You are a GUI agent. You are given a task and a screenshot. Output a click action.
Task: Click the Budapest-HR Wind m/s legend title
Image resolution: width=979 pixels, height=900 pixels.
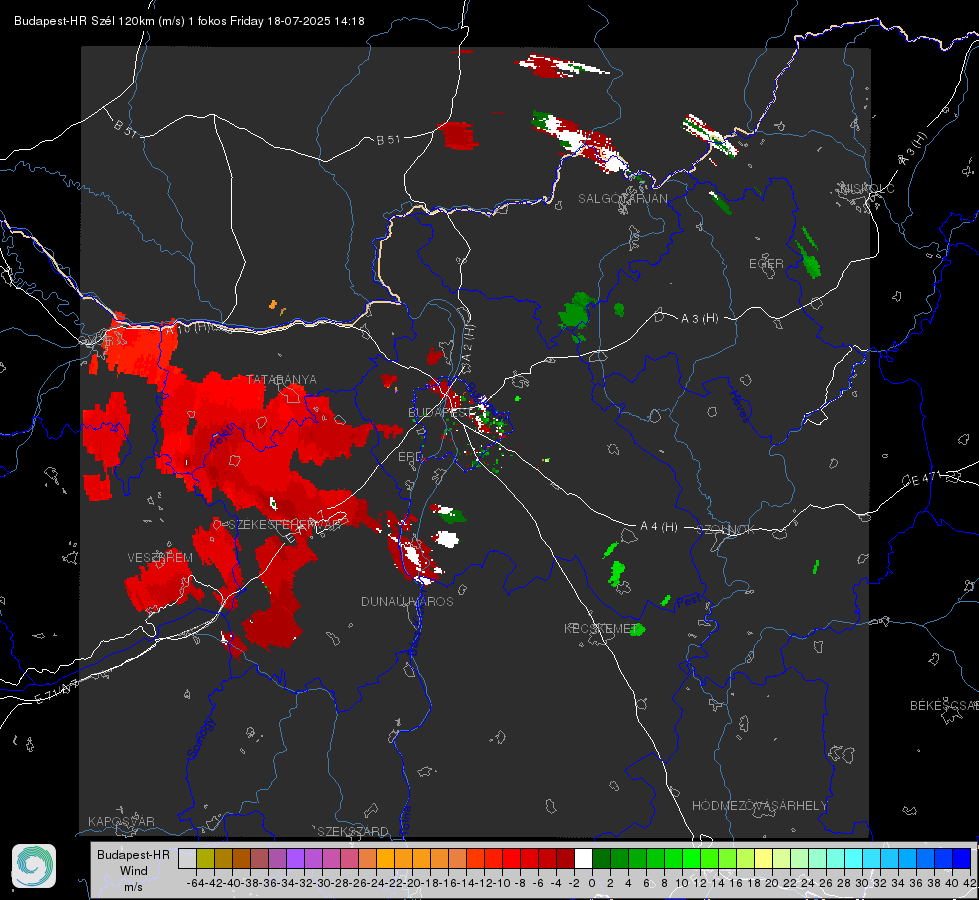133,871
